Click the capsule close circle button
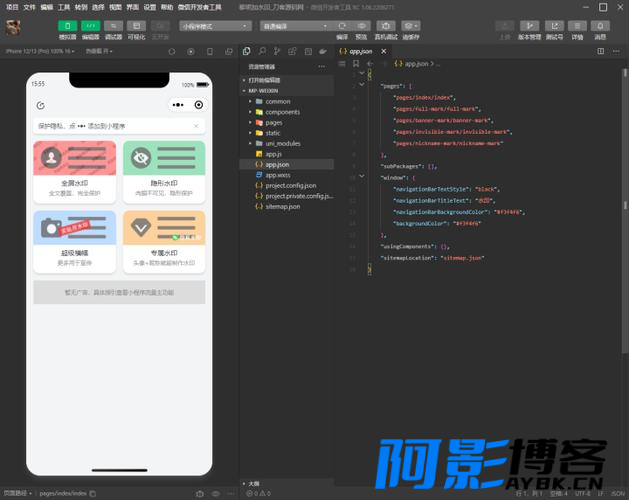The height and width of the screenshot is (500, 629). click(x=199, y=105)
